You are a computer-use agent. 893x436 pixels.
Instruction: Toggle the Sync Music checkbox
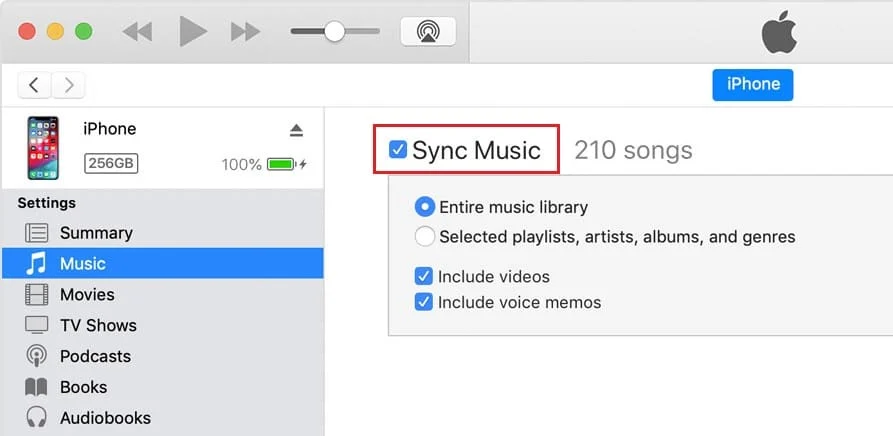coord(398,150)
